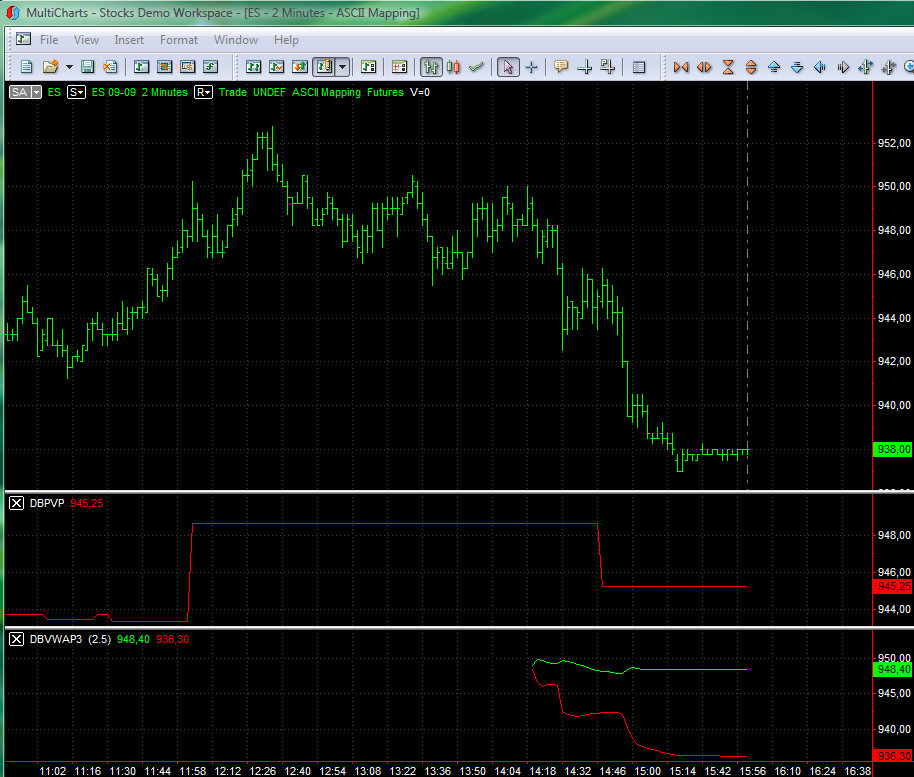Click the Insert Signal arrows icon
The height and width of the screenshot is (777, 914).
[x=300, y=67]
